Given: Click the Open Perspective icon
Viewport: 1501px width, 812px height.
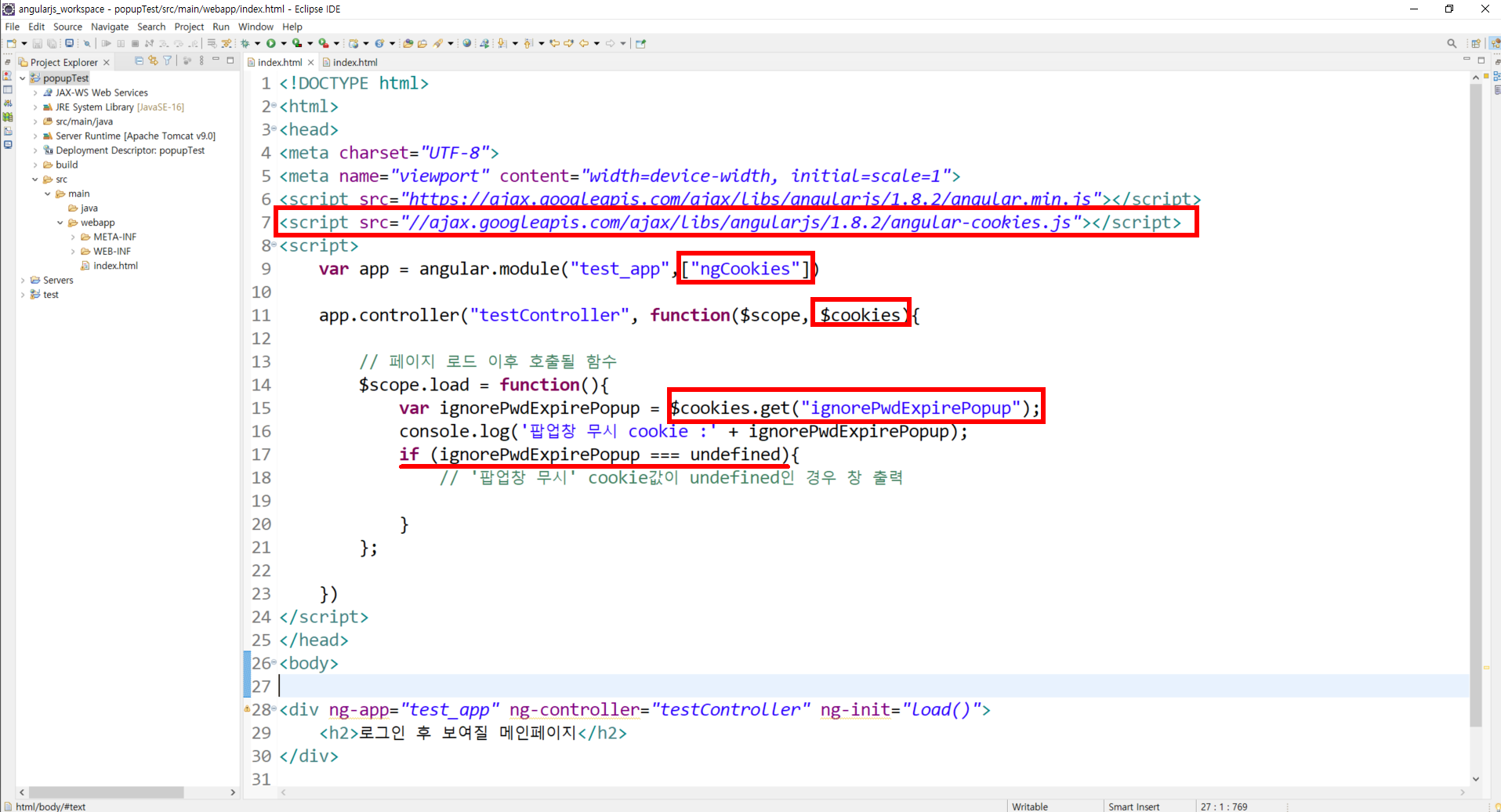Looking at the screenshot, I should pos(1476,43).
